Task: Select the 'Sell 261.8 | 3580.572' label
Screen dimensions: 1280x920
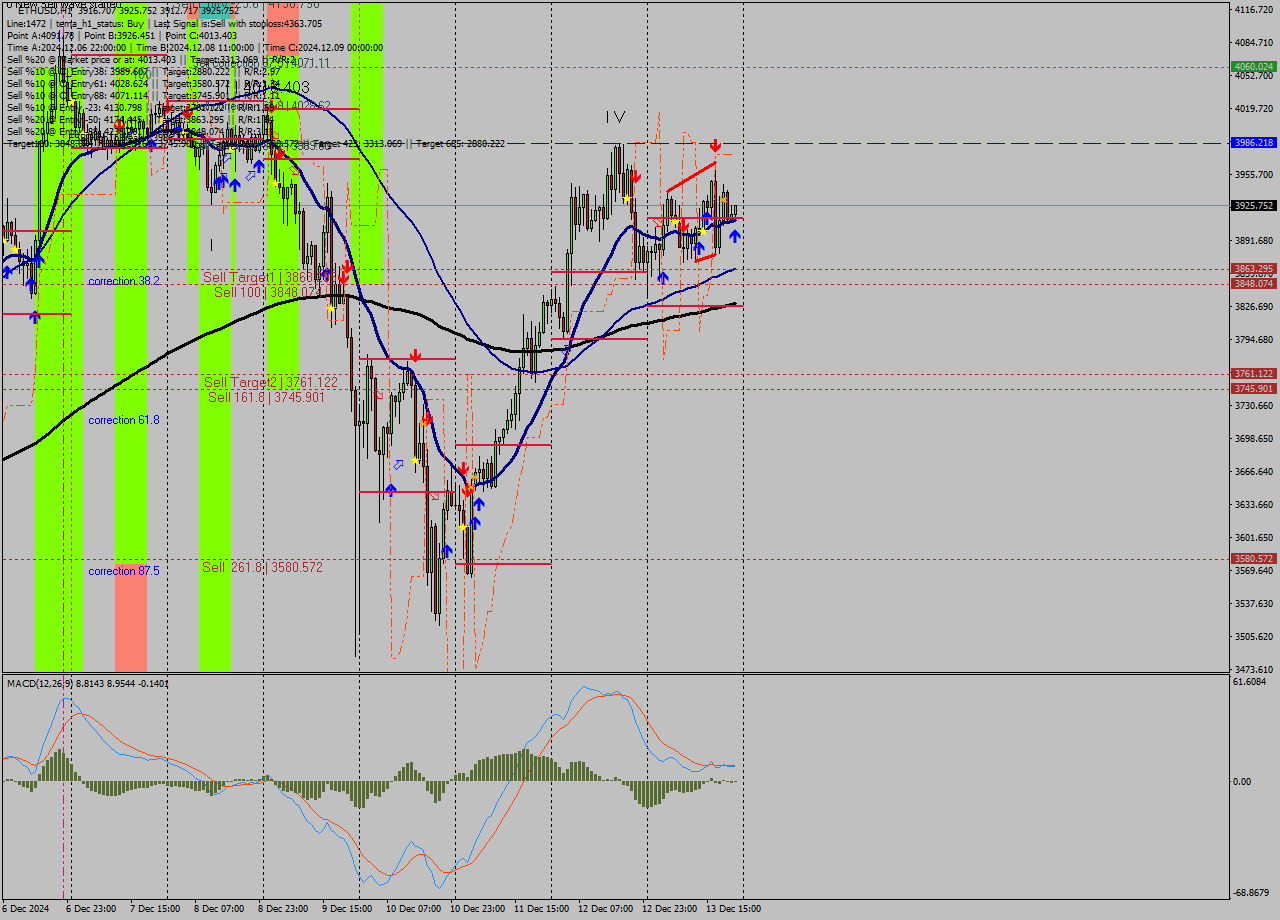Action: 262,567
